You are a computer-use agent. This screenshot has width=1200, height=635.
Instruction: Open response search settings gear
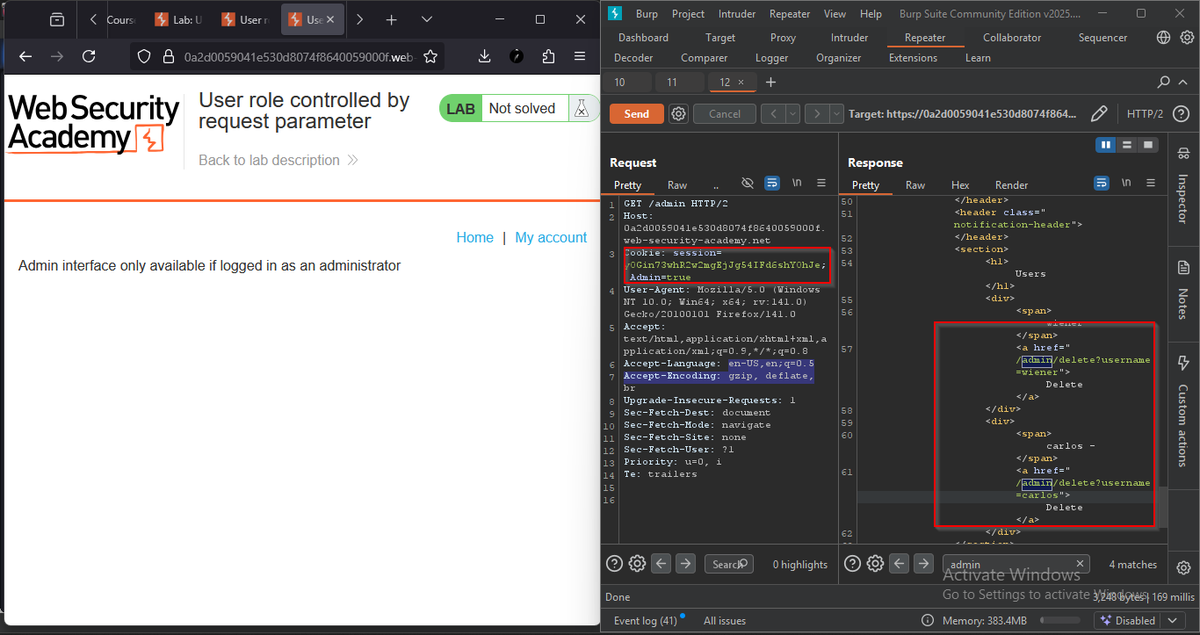tap(875, 564)
